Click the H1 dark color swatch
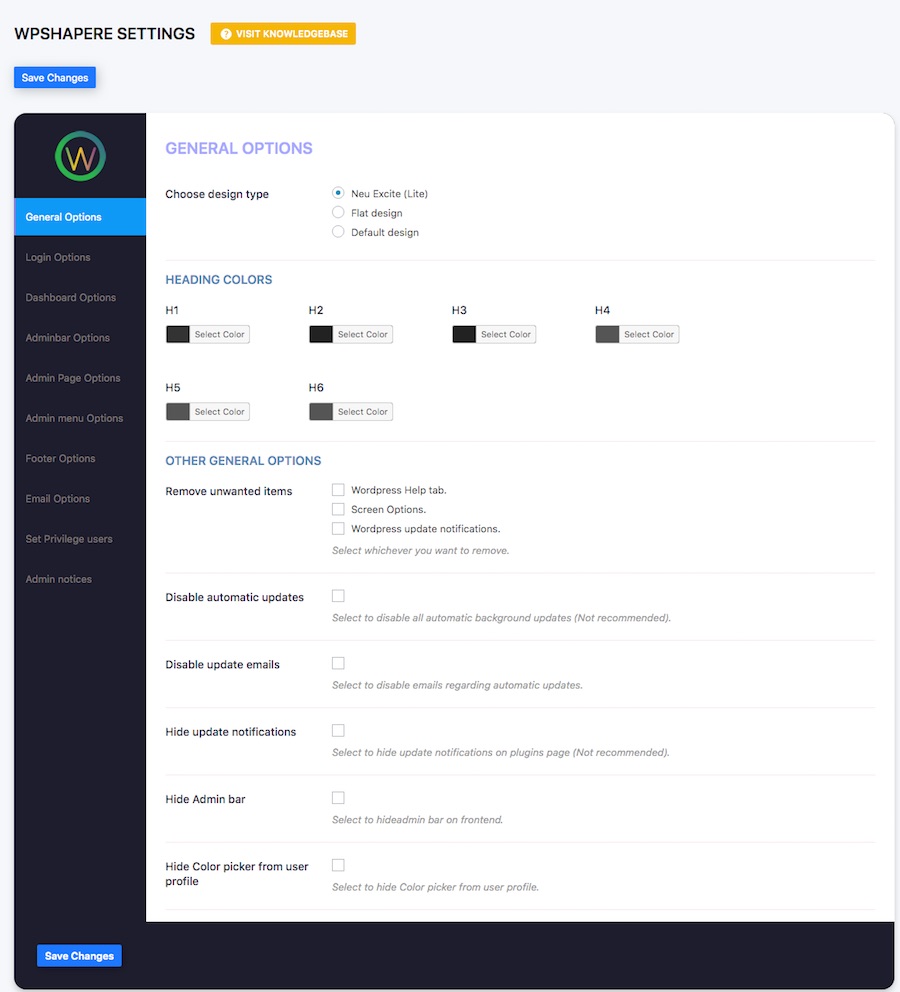The width and height of the screenshot is (900, 992). pyautogui.click(x=178, y=335)
